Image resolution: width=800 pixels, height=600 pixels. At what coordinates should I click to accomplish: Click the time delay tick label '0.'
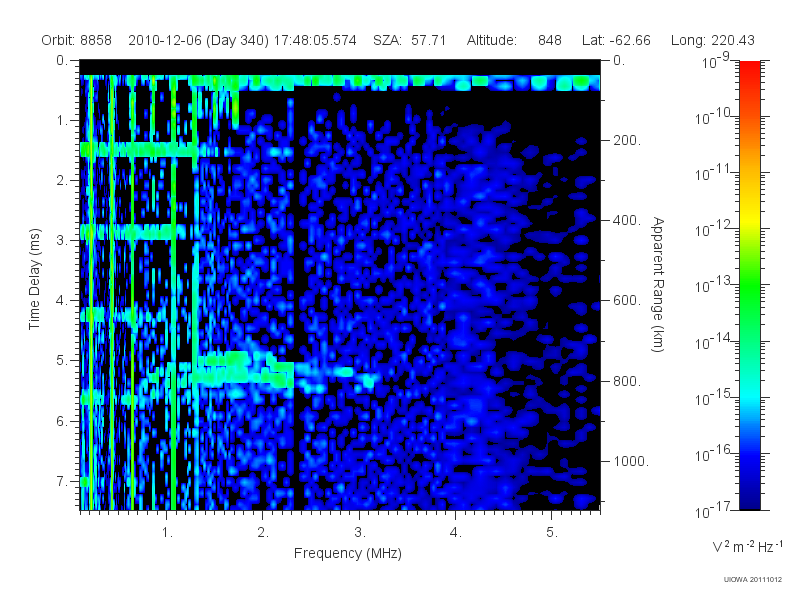pyautogui.click(x=62, y=60)
